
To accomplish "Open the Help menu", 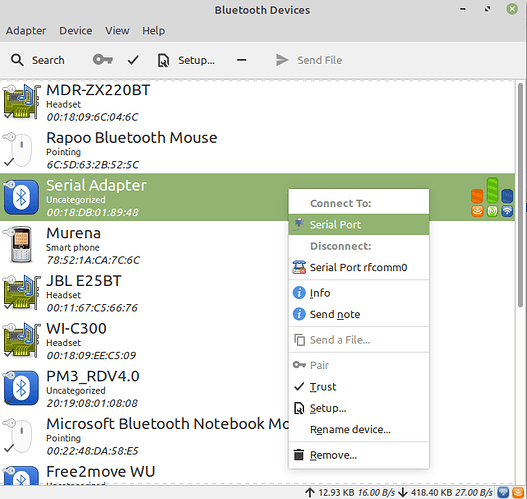I will click(153, 31).
